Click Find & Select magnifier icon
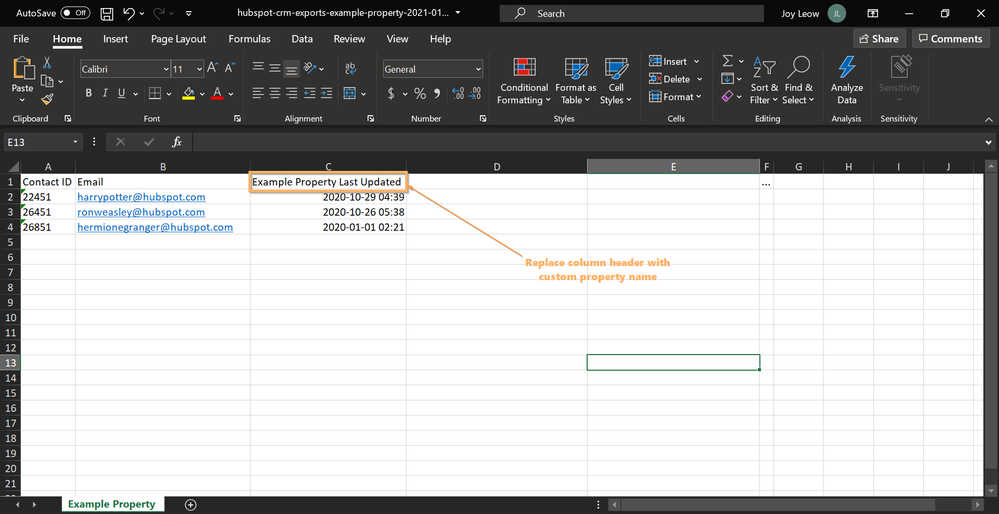Image resolution: width=999 pixels, height=514 pixels. coord(798,67)
